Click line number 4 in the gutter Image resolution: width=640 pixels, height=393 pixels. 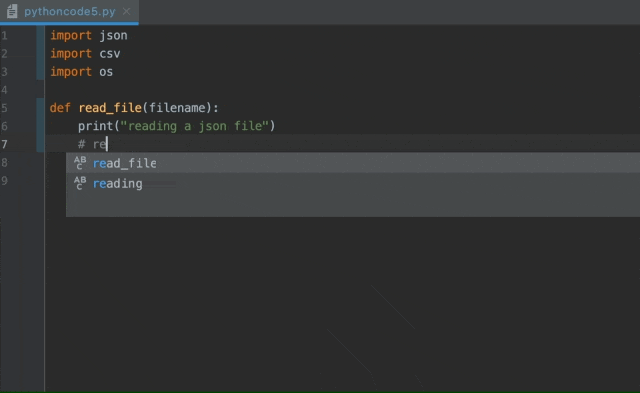pyautogui.click(x=4, y=90)
